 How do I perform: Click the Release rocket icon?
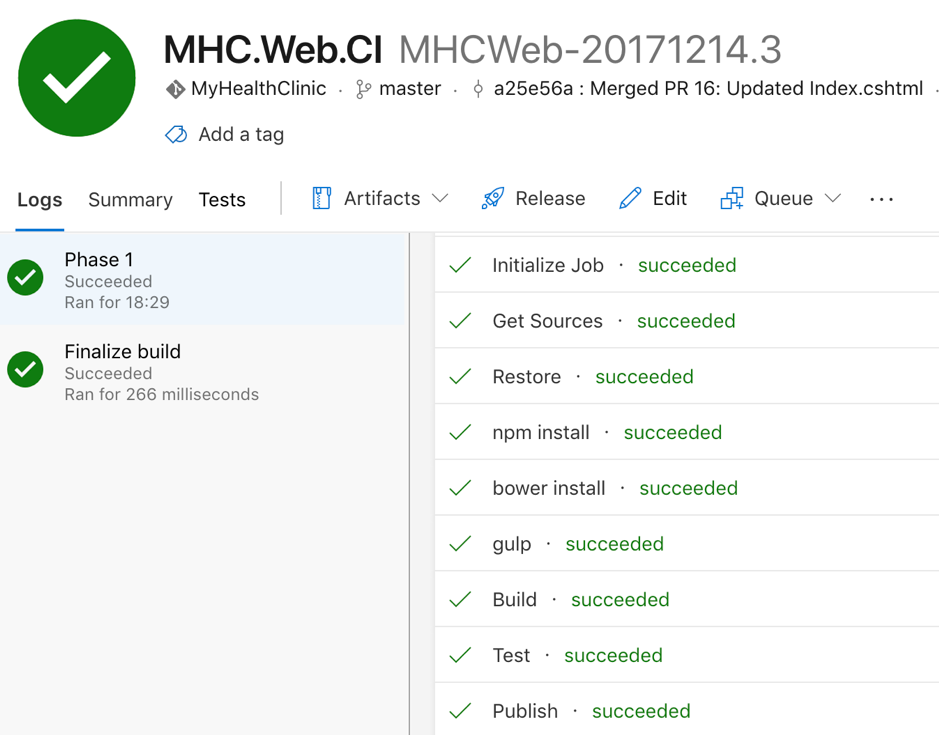(x=493, y=199)
